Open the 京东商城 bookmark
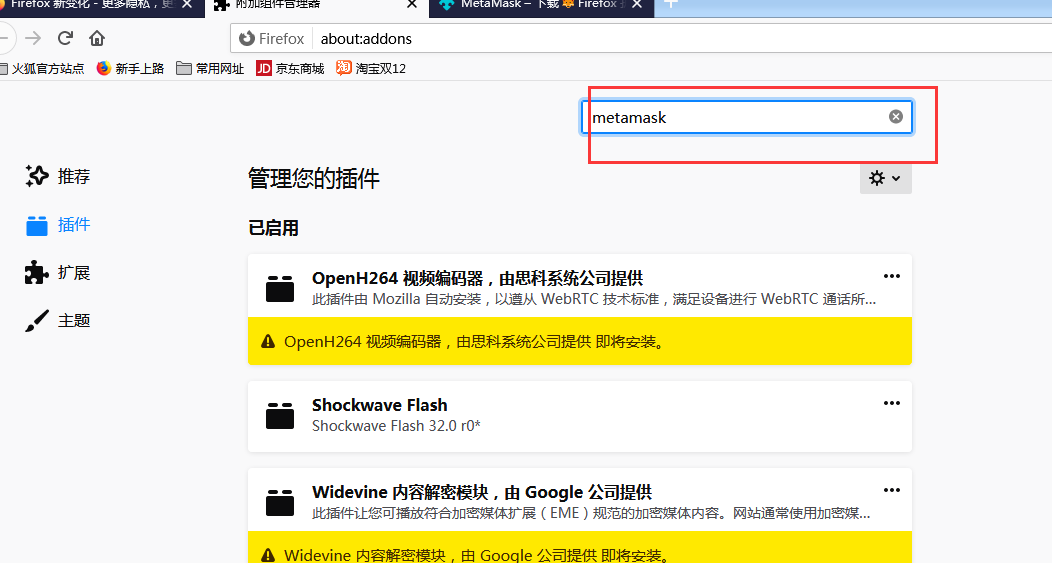This screenshot has width=1052, height=563. (x=290, y=68)
